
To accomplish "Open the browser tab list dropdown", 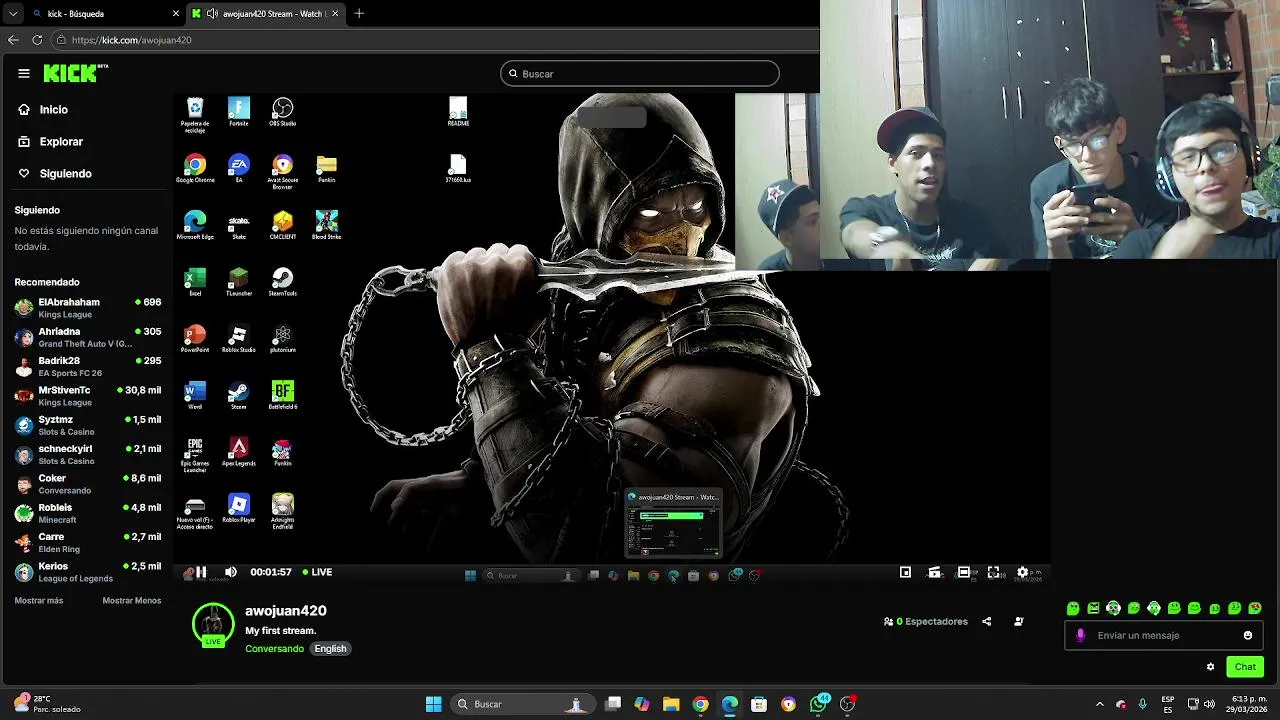I will pos(13,14).
